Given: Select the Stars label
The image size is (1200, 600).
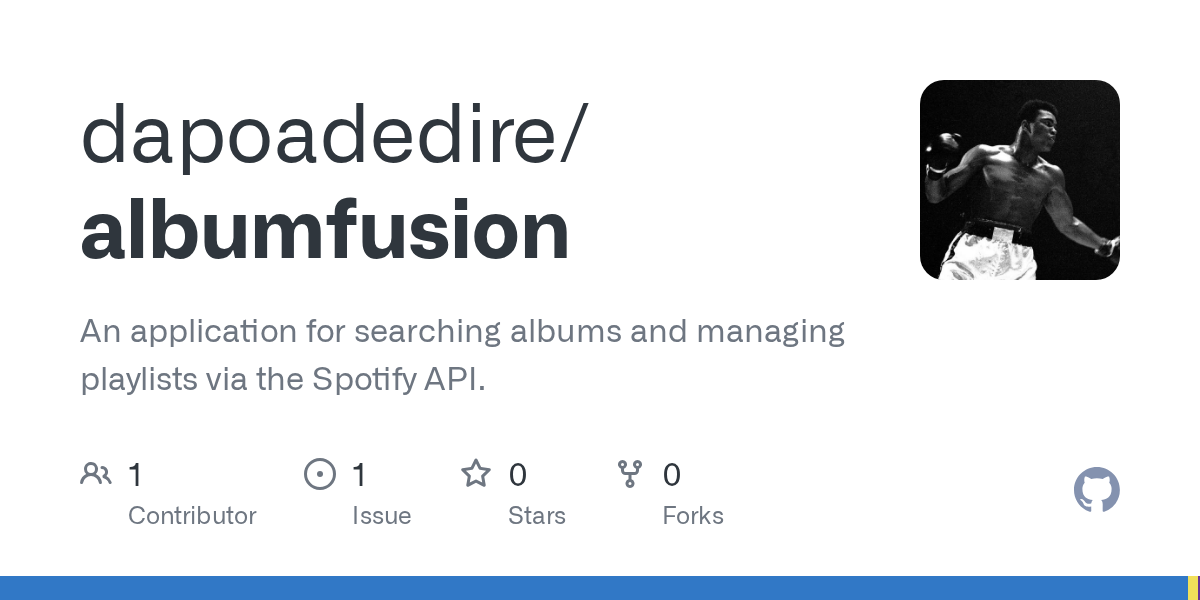Looking at the screenshot, I should [x=537, y=516].
